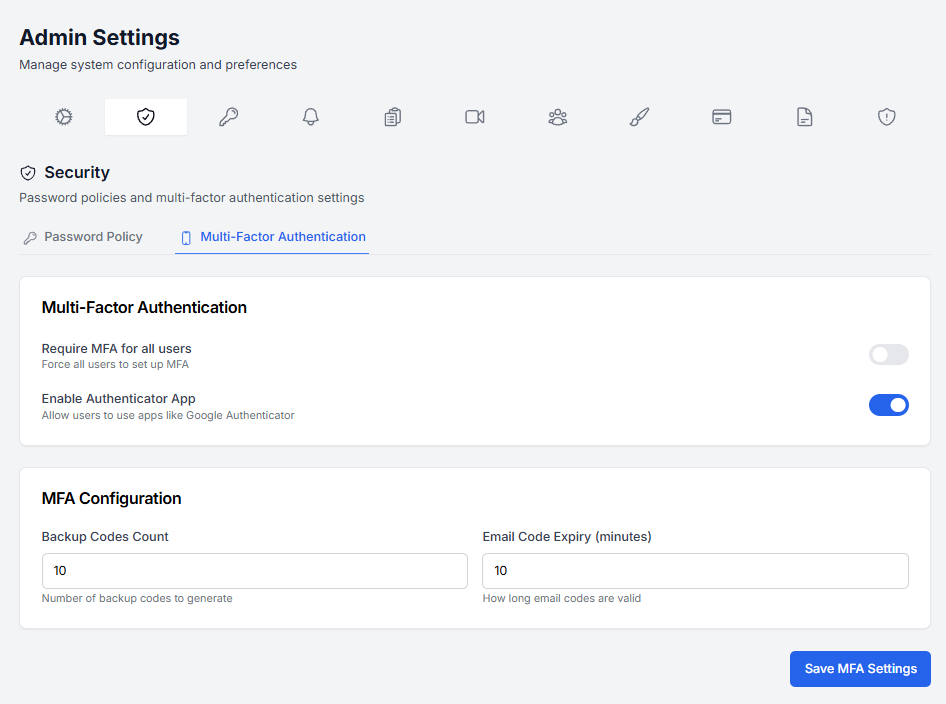Click 'Allow users to use apps like Google Authenticator'
The height and width of the screenshot is (704, 946).
[x=168, y=415]
